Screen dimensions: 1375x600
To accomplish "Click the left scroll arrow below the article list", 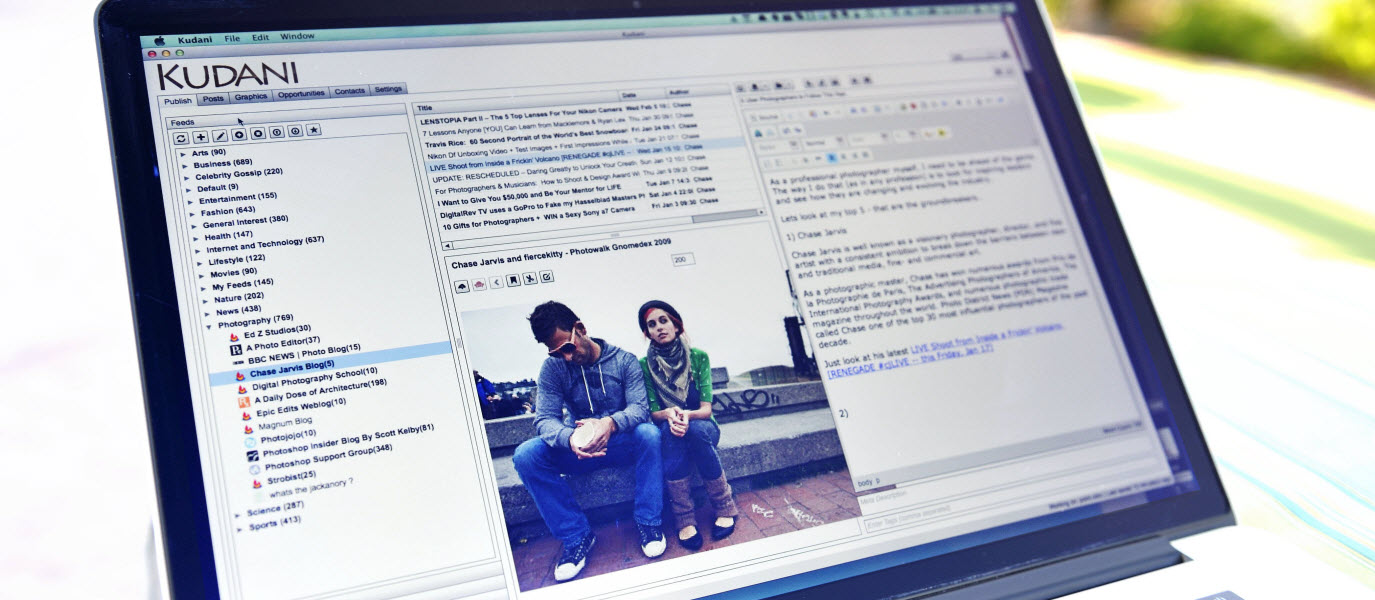I will click(x=447, y=245).
